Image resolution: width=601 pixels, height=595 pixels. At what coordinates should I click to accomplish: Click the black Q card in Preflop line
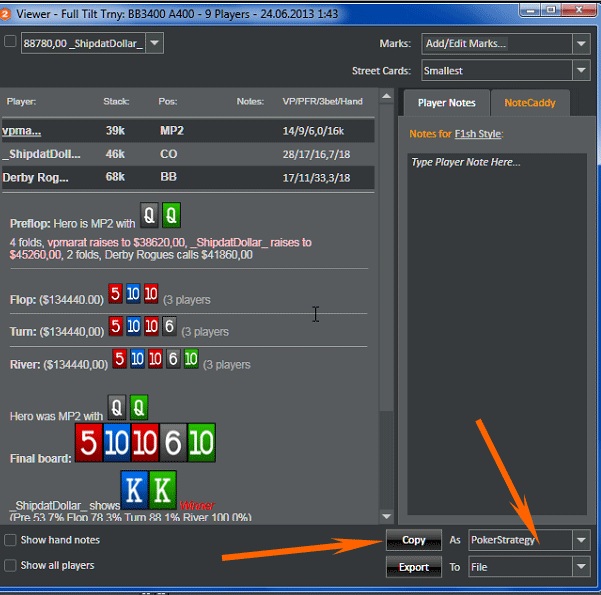(x=148, y=215)
